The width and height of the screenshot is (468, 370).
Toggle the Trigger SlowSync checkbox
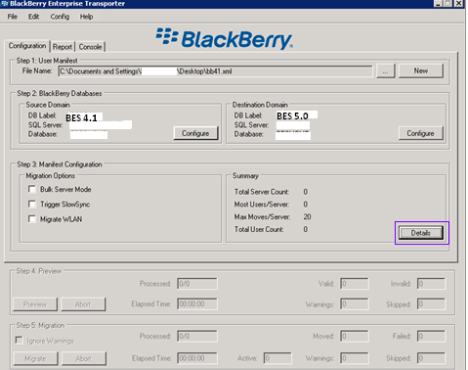pyautogui.click(x=32, y=204)
